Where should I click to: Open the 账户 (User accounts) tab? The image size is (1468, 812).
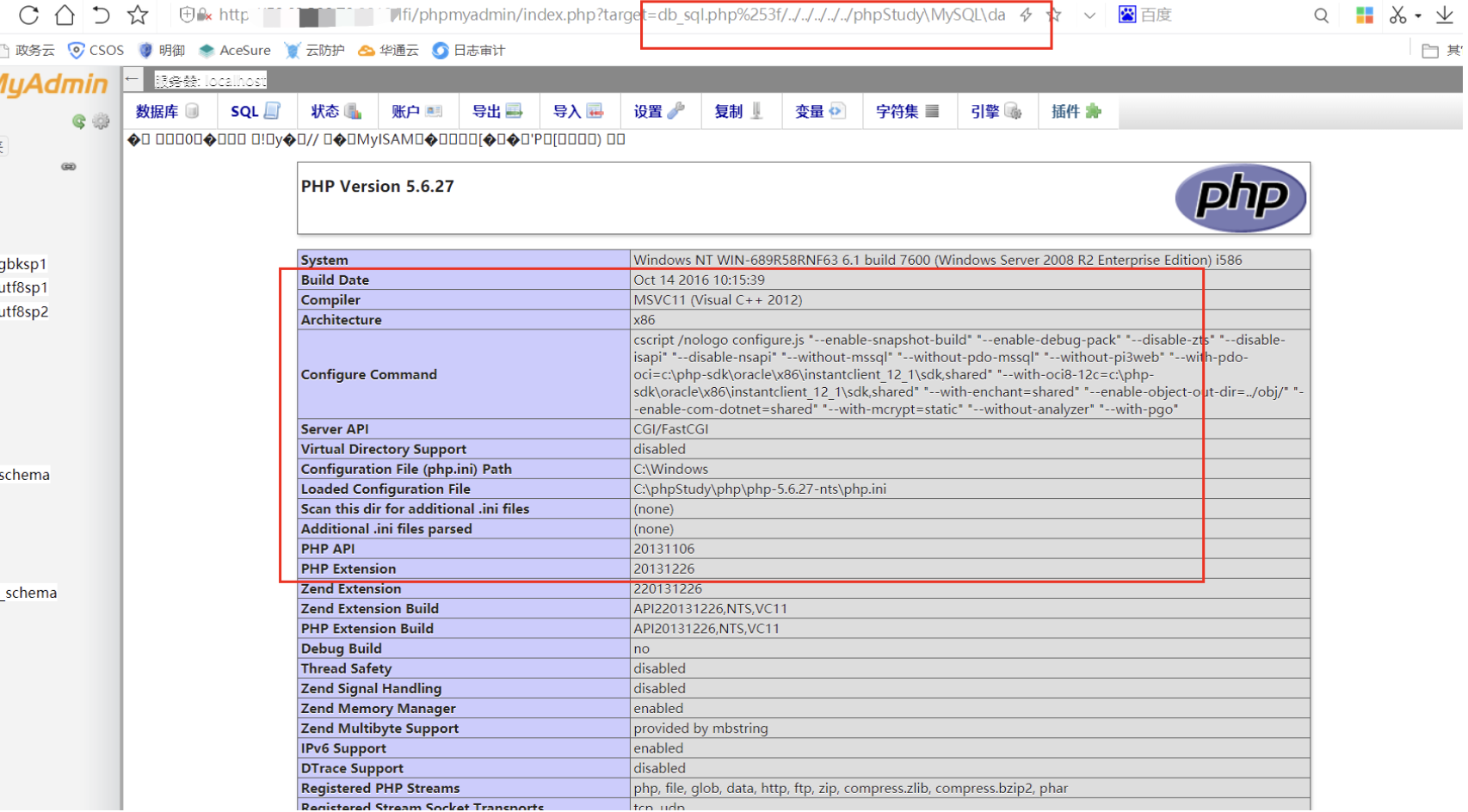coord(416,112)
